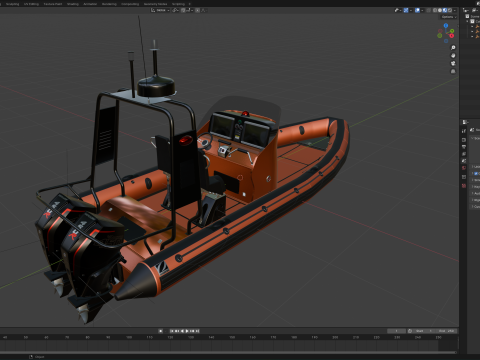Image resolution: width=480 pixels, height=360 pixels.
Task: Click the viewport zoom magnifier gizmo
Action: tap(453, 48)
